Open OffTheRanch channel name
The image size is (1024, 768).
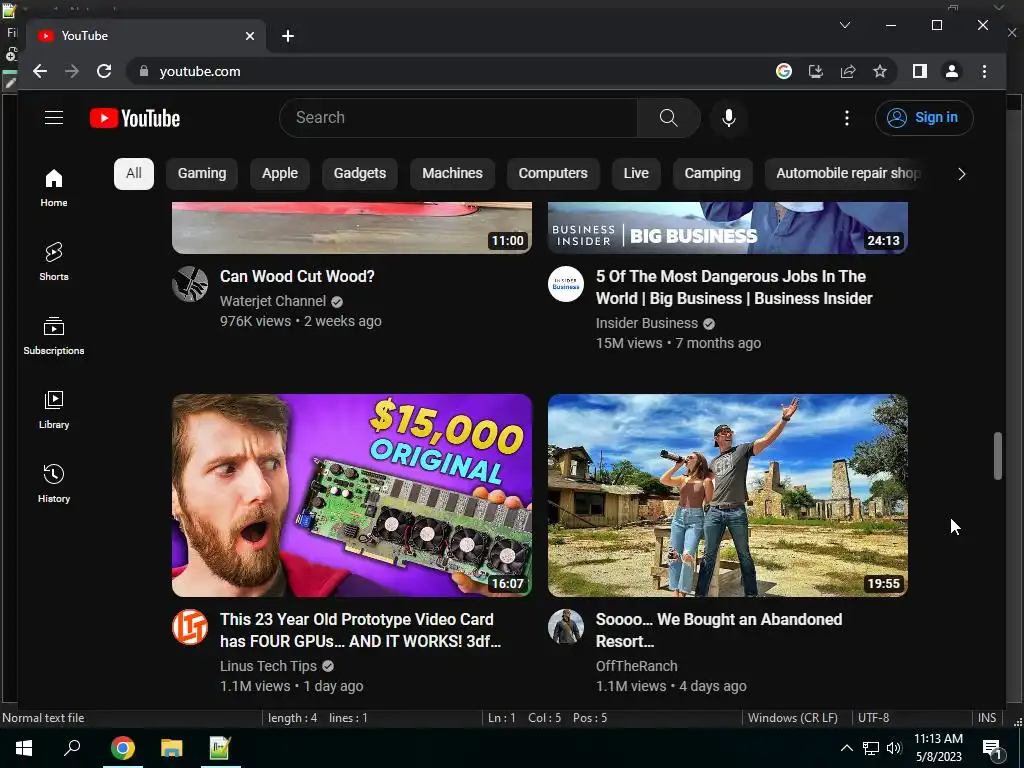click(x=637, y=666)
